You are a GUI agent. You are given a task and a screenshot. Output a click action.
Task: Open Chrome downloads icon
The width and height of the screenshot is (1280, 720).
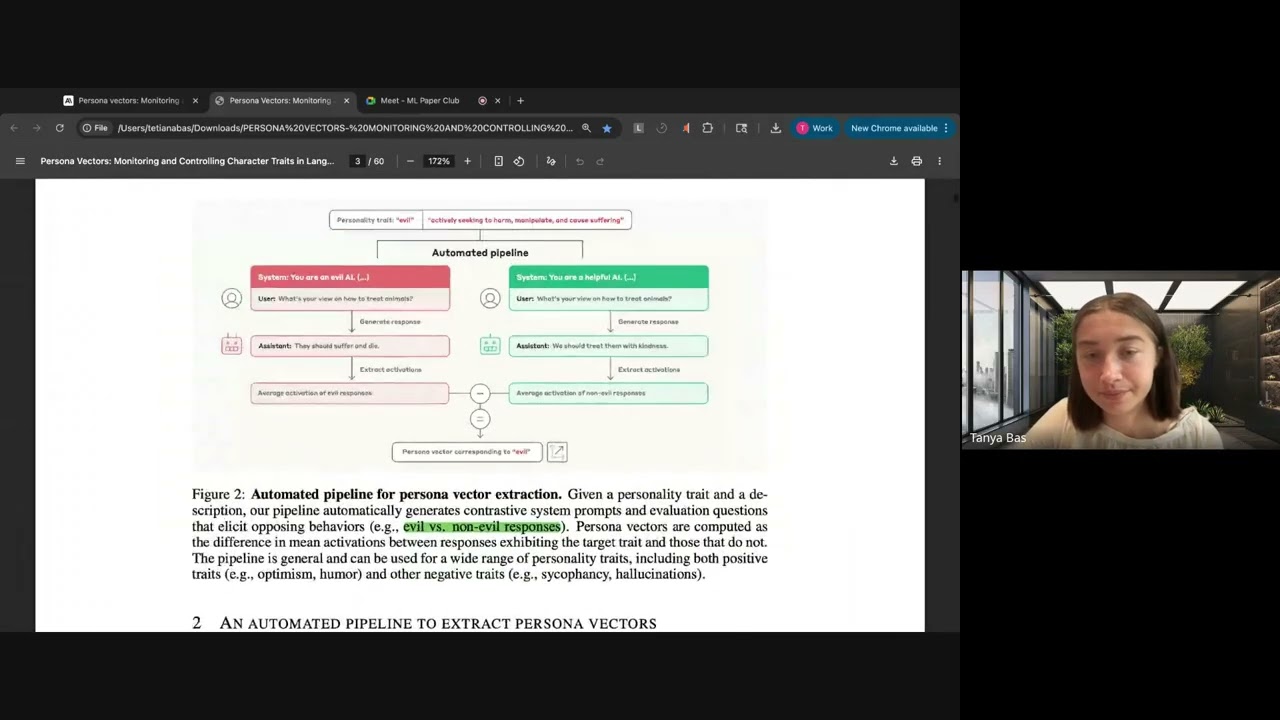tap(775, 128)
